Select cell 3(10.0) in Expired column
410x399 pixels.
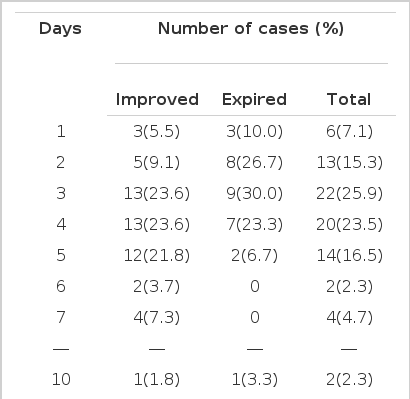(x=254, y=131)
